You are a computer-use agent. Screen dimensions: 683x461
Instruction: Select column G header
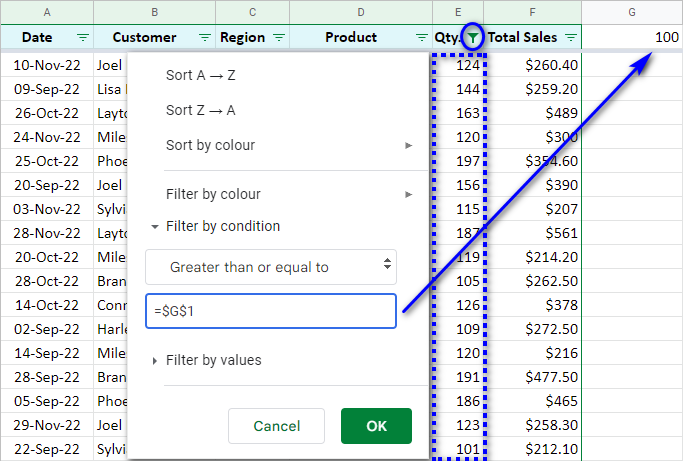point(632,12)
